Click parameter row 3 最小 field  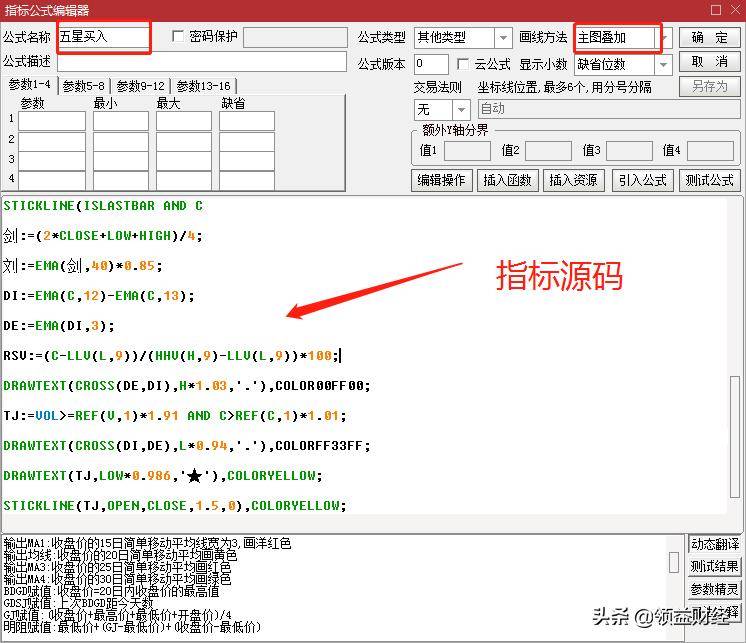point(121,161)
